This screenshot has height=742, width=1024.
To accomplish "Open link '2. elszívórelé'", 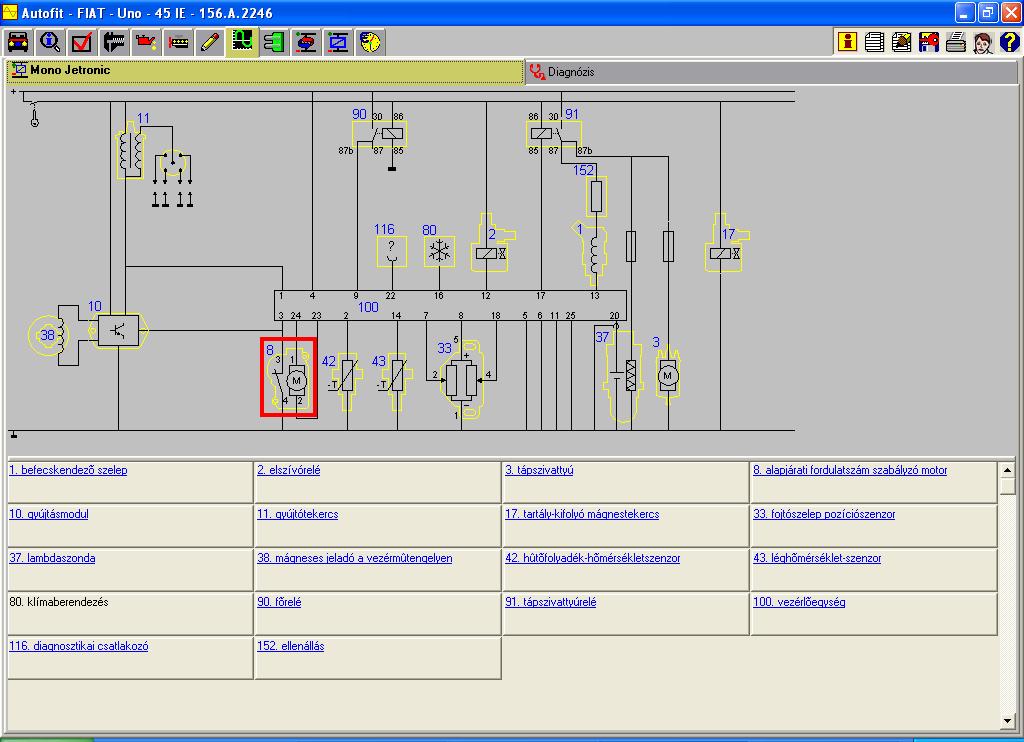I will (x=289, y=470).
